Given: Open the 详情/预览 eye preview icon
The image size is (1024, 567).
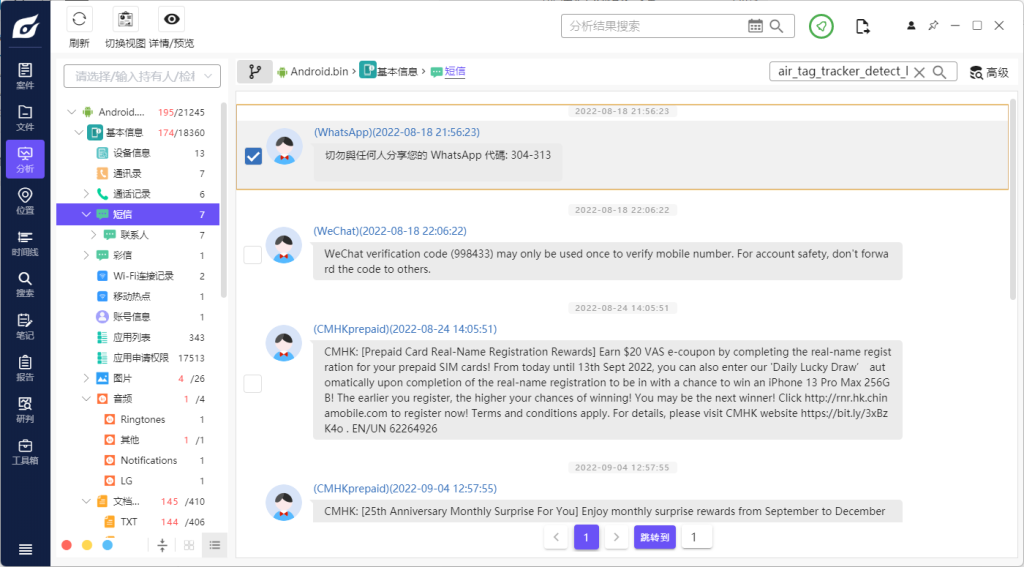Looking at the screenshot, I should (x=171, y=20).
